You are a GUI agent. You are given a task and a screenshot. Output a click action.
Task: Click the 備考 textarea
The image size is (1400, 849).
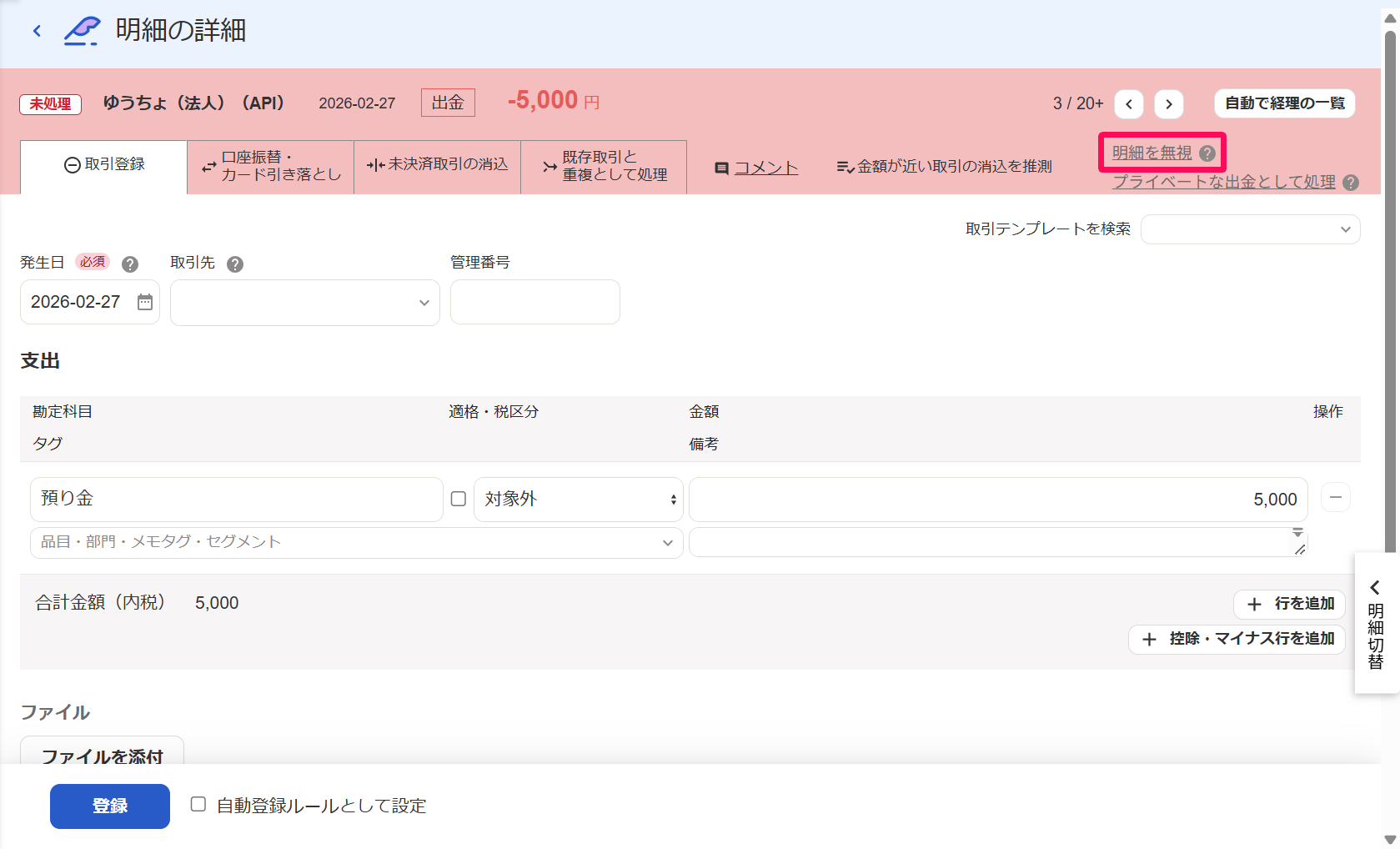998,542
